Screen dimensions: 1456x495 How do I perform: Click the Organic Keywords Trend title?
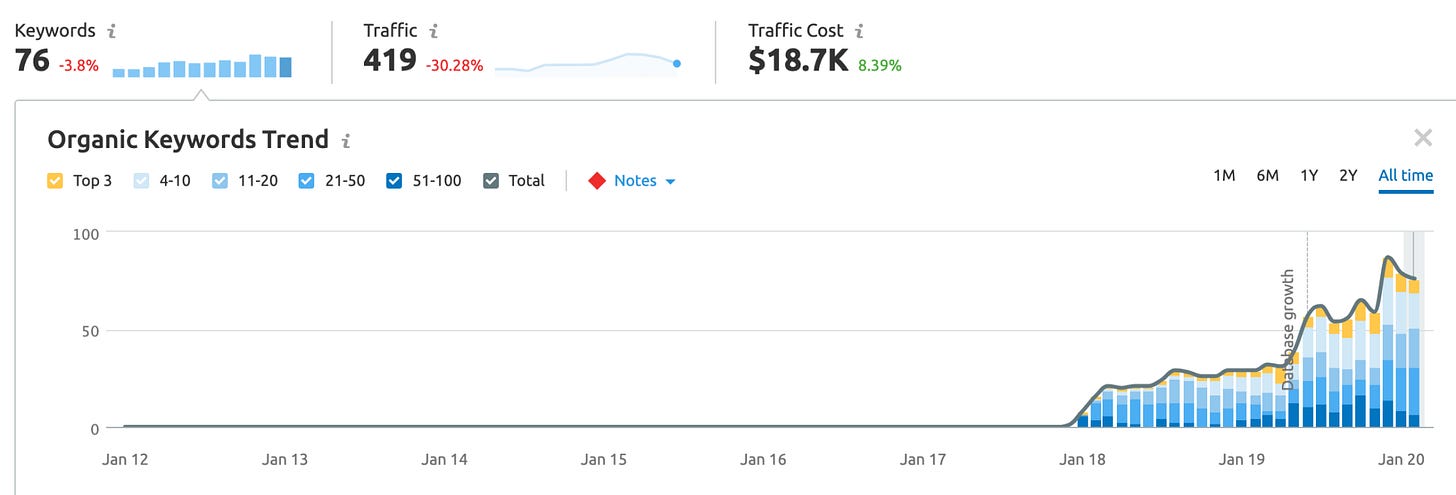click(188, 139)
